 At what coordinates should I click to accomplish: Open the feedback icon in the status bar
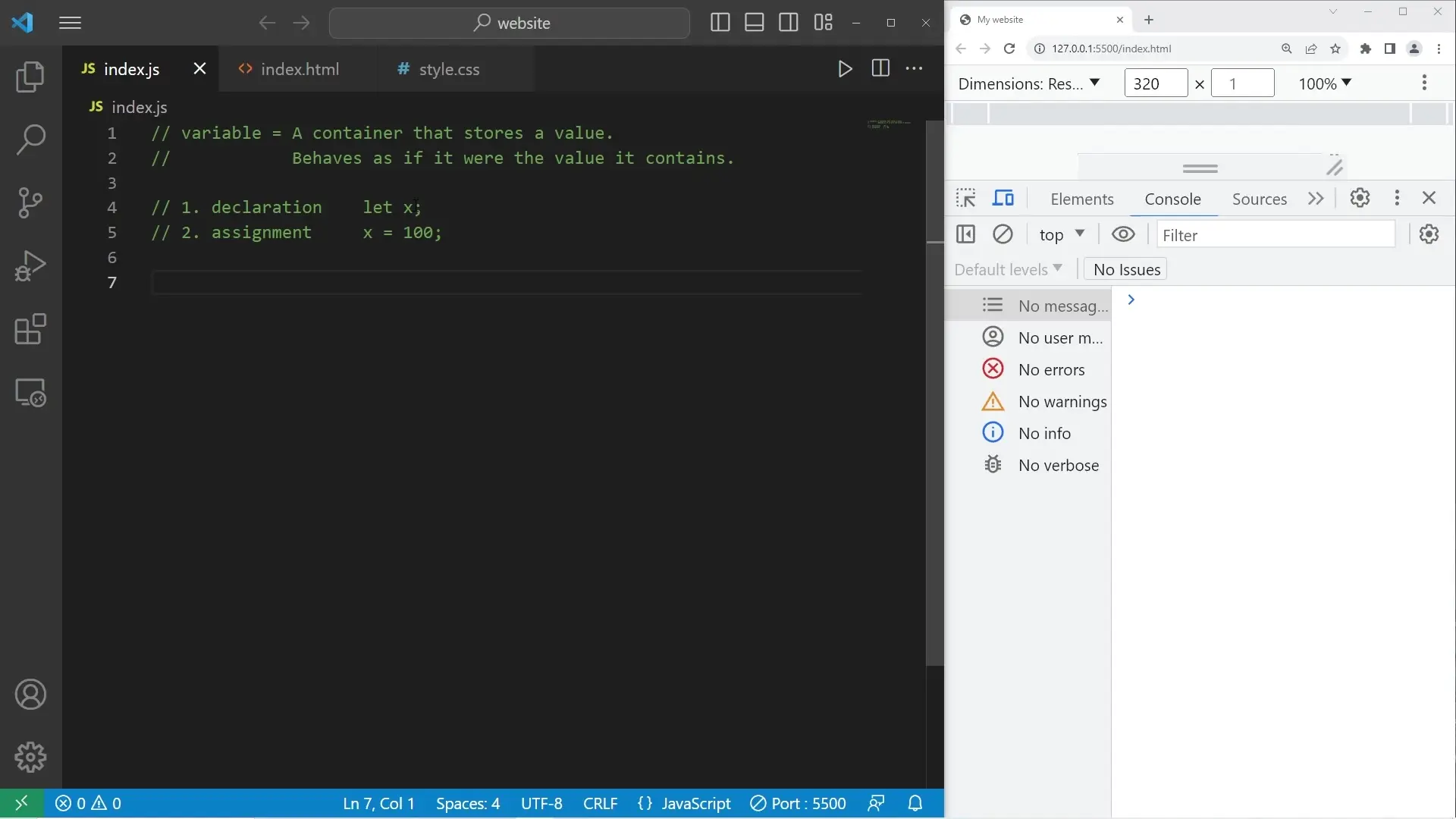click(x=877, y=803)
